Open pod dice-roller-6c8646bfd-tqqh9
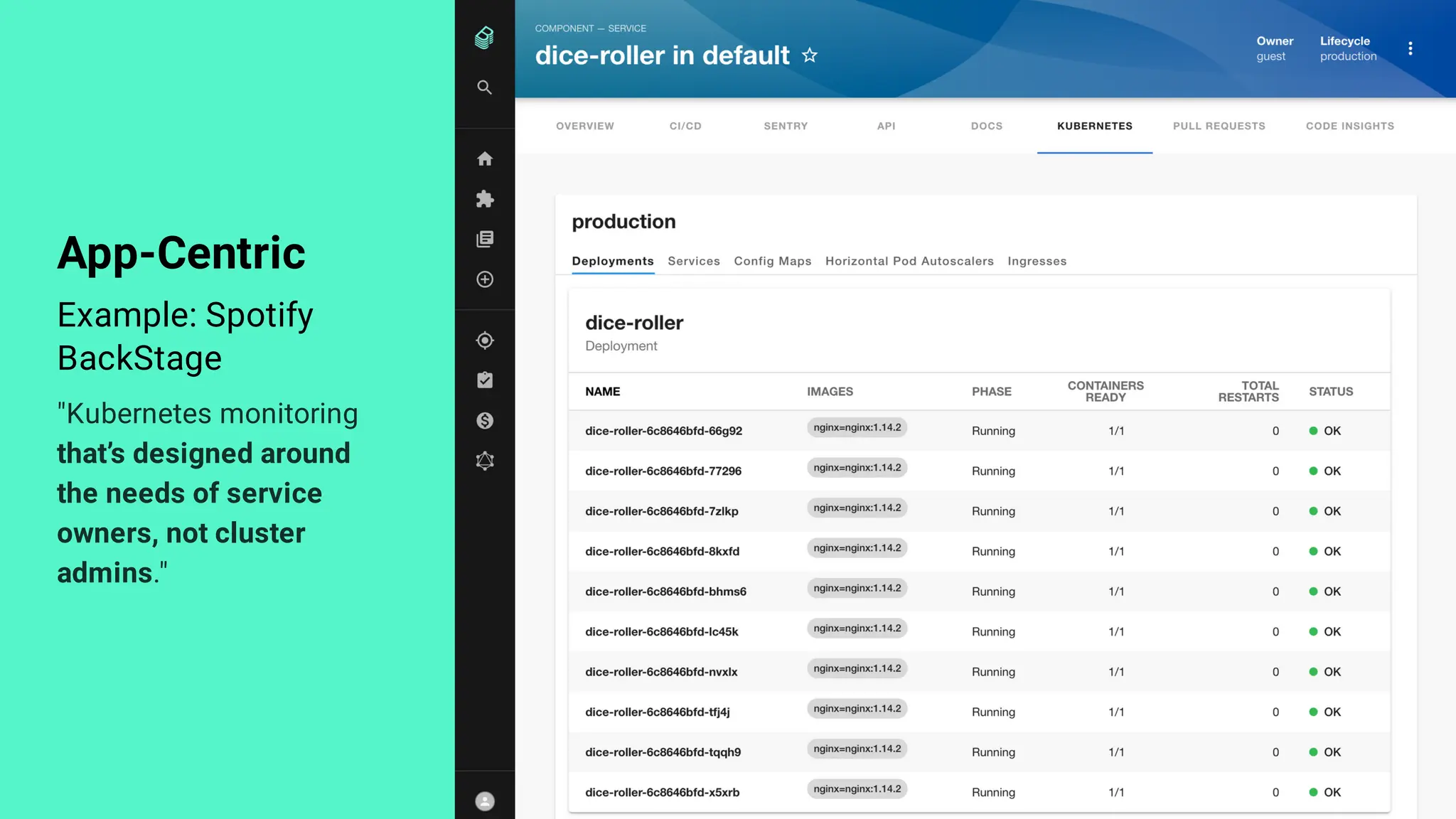The image size is (1456, 819). (x=663, y=752)
